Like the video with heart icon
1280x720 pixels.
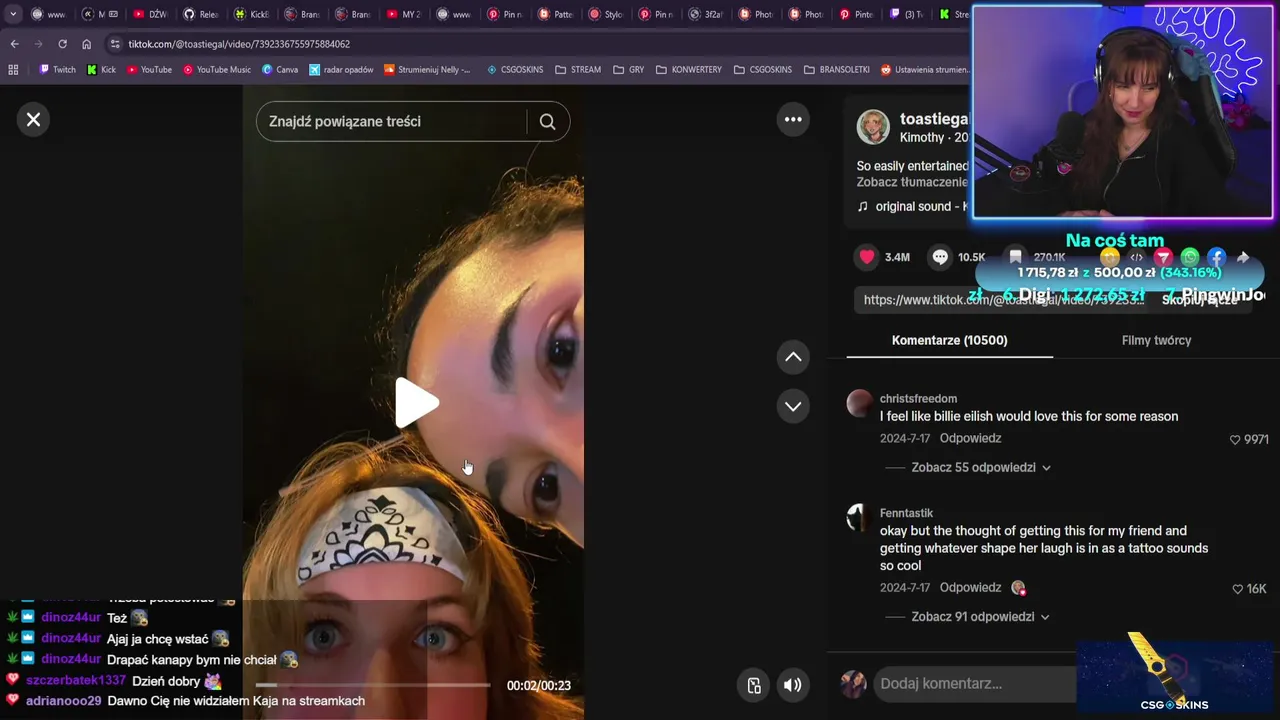(867, 257)
